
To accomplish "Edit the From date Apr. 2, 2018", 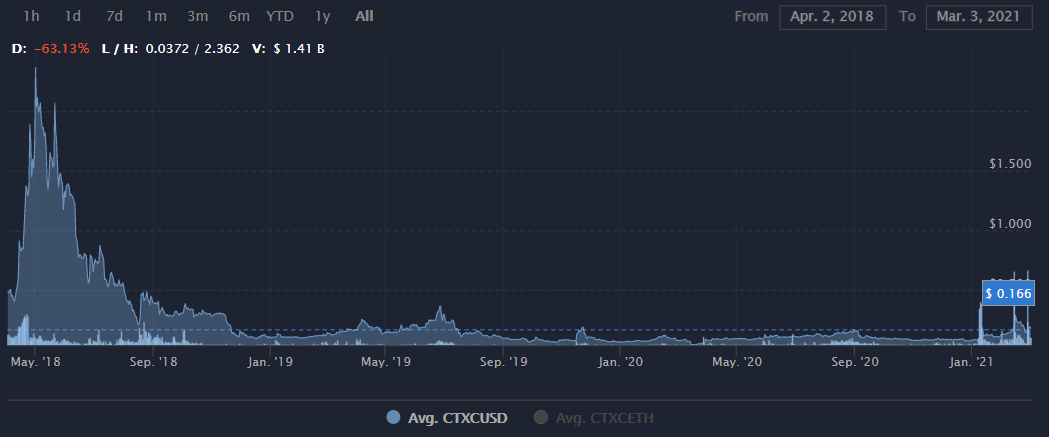I will [832, 17].
